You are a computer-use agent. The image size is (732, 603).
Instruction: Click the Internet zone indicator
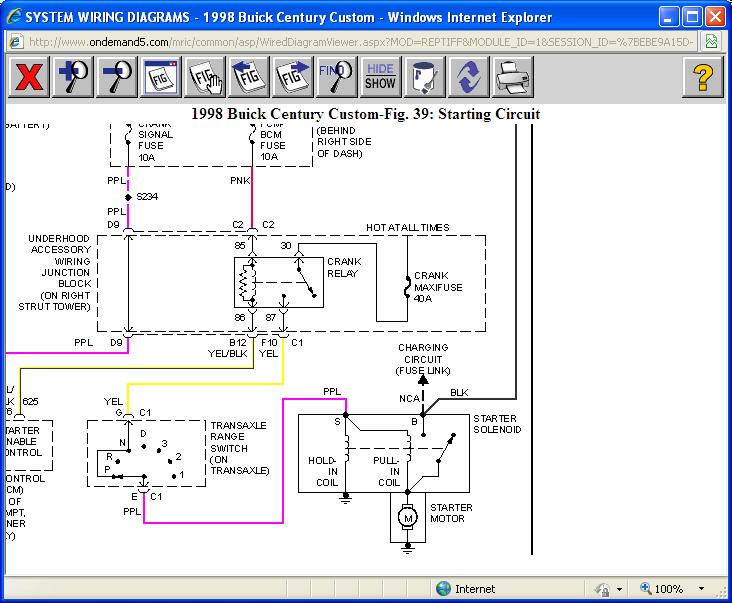click(x=470, y=589)
